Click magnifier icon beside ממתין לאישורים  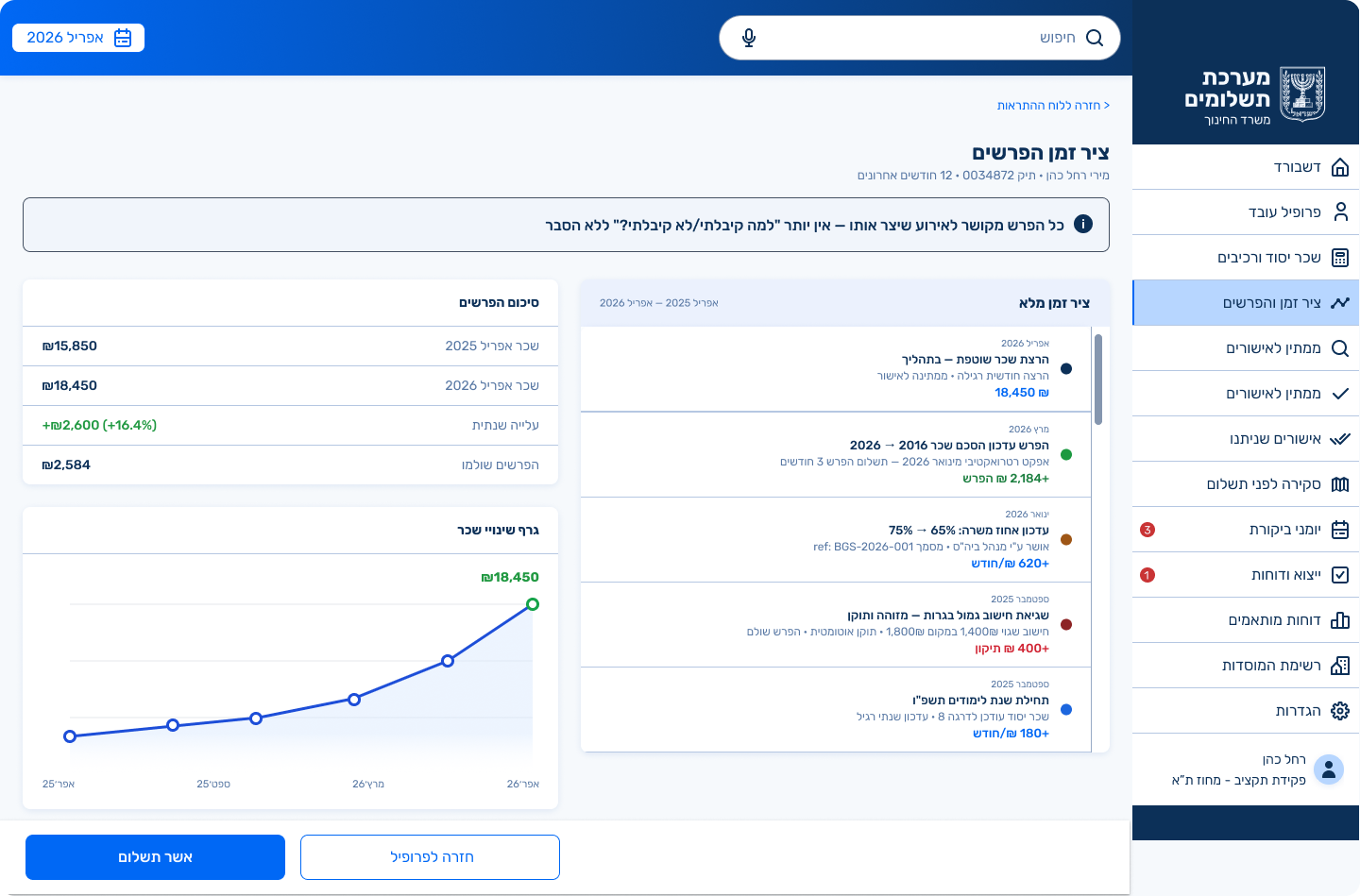coord(1340,348)
